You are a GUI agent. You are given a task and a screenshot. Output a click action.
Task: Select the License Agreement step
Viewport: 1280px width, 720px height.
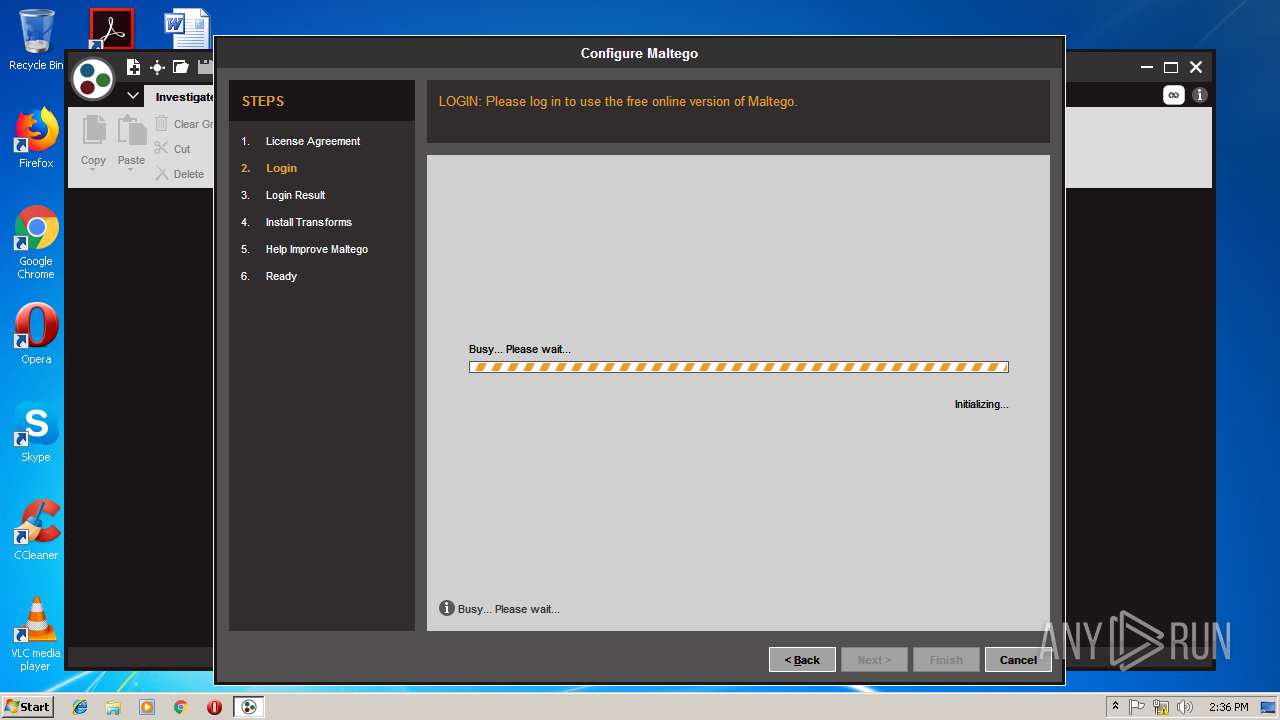312,141
